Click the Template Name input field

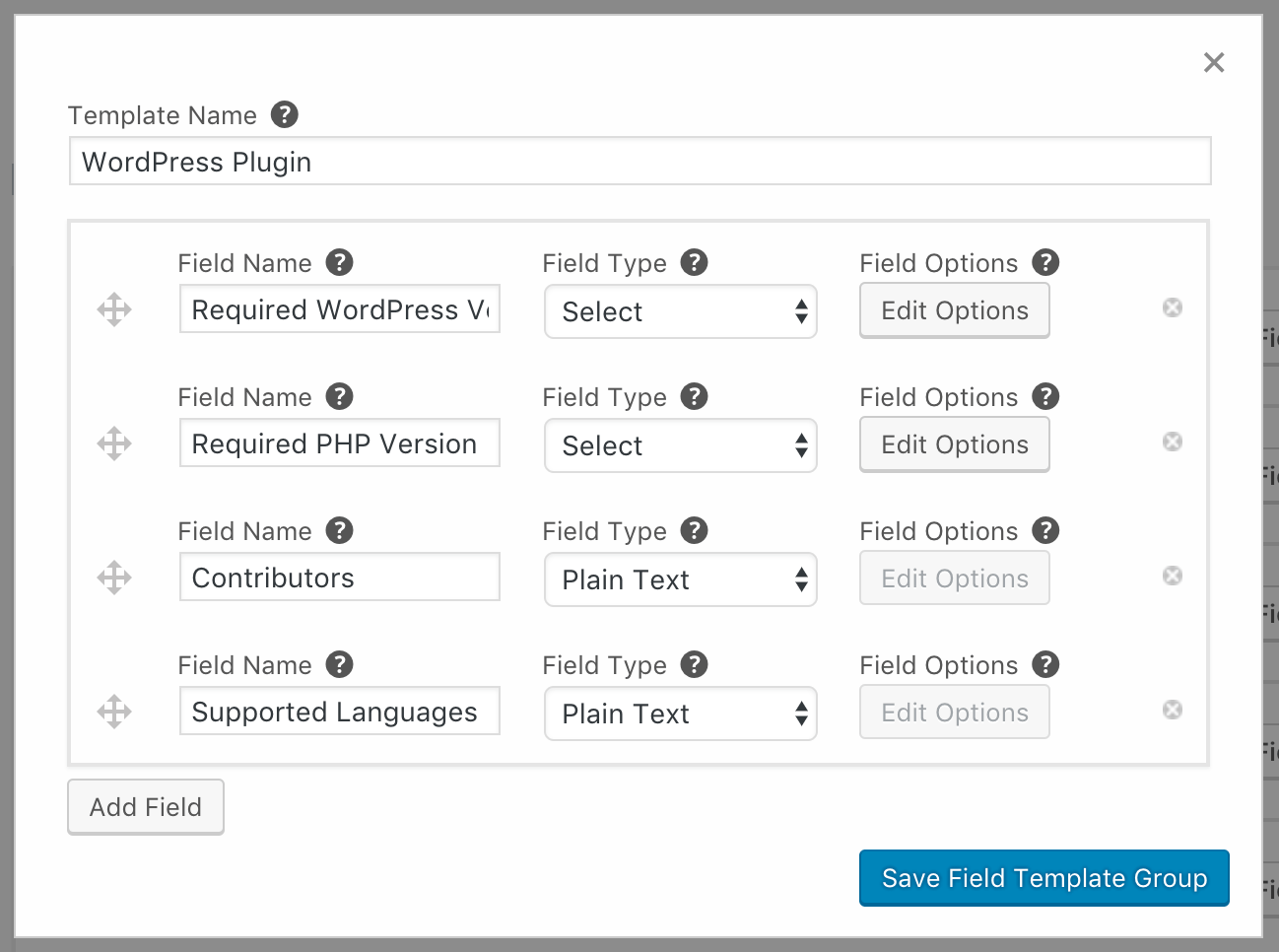(x=639, y=162)
